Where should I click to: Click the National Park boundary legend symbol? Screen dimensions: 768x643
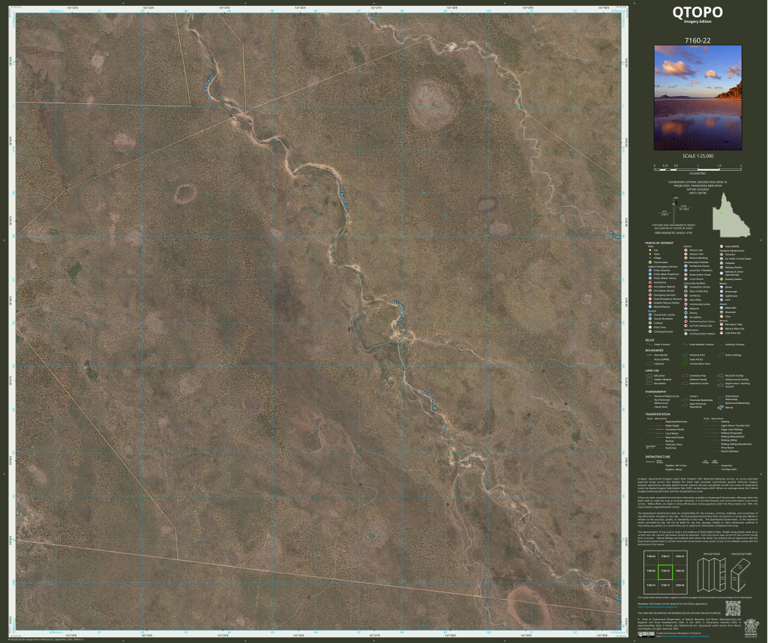[685, 355]
